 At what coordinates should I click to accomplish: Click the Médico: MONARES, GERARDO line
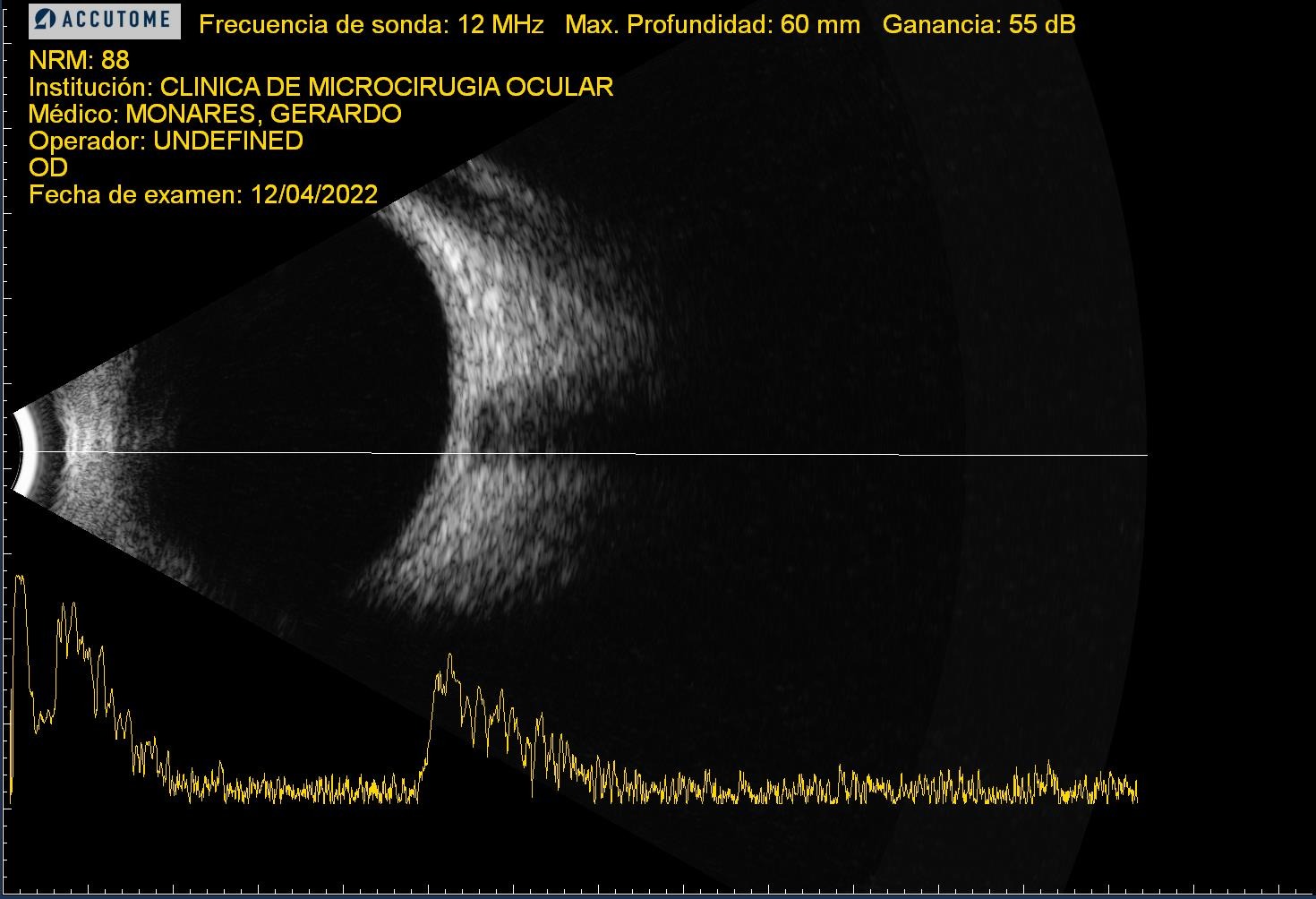pyautogui.click(x=215, y=115)
